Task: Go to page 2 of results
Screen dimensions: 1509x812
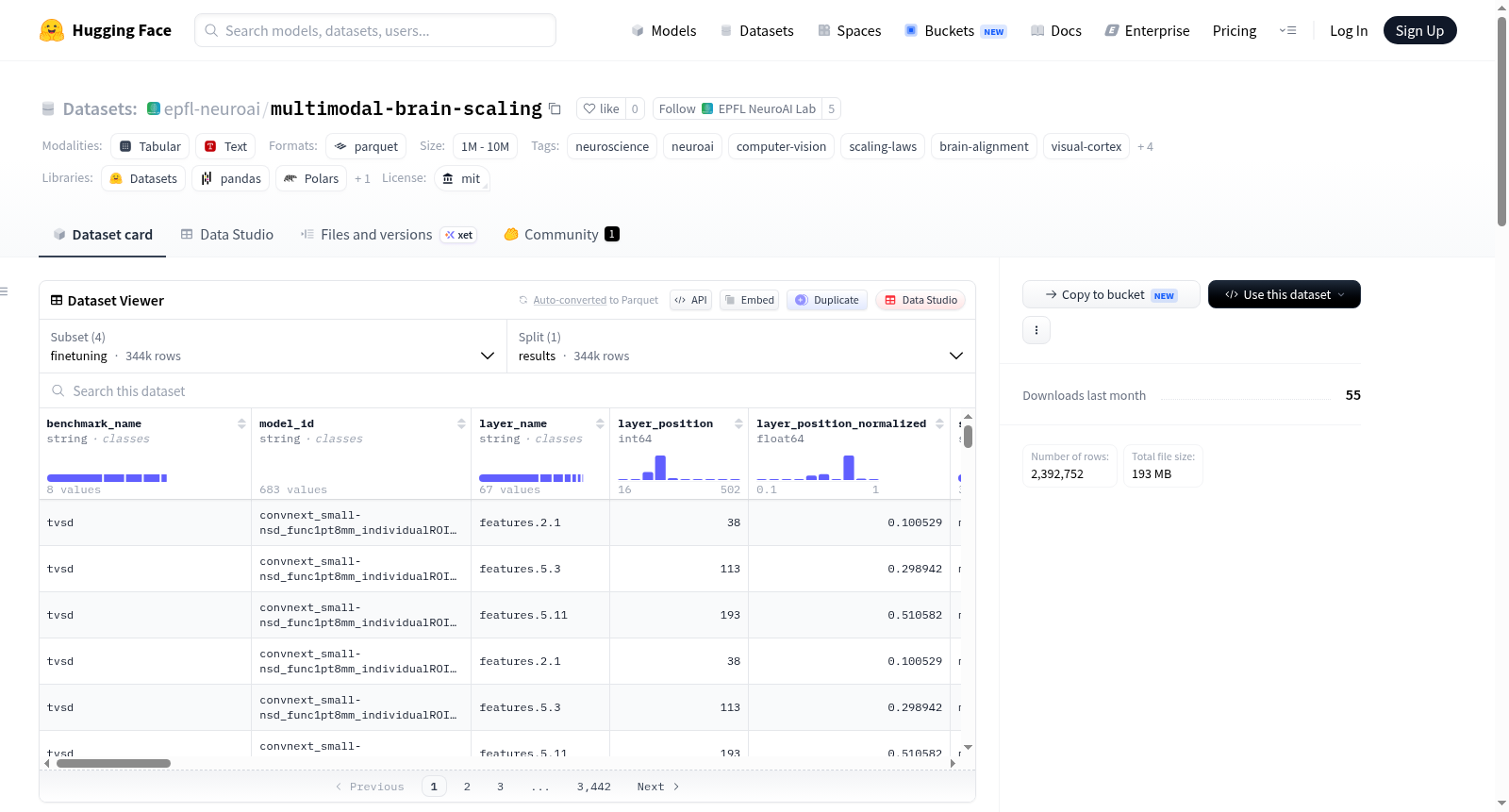Action: click(467, 787)
